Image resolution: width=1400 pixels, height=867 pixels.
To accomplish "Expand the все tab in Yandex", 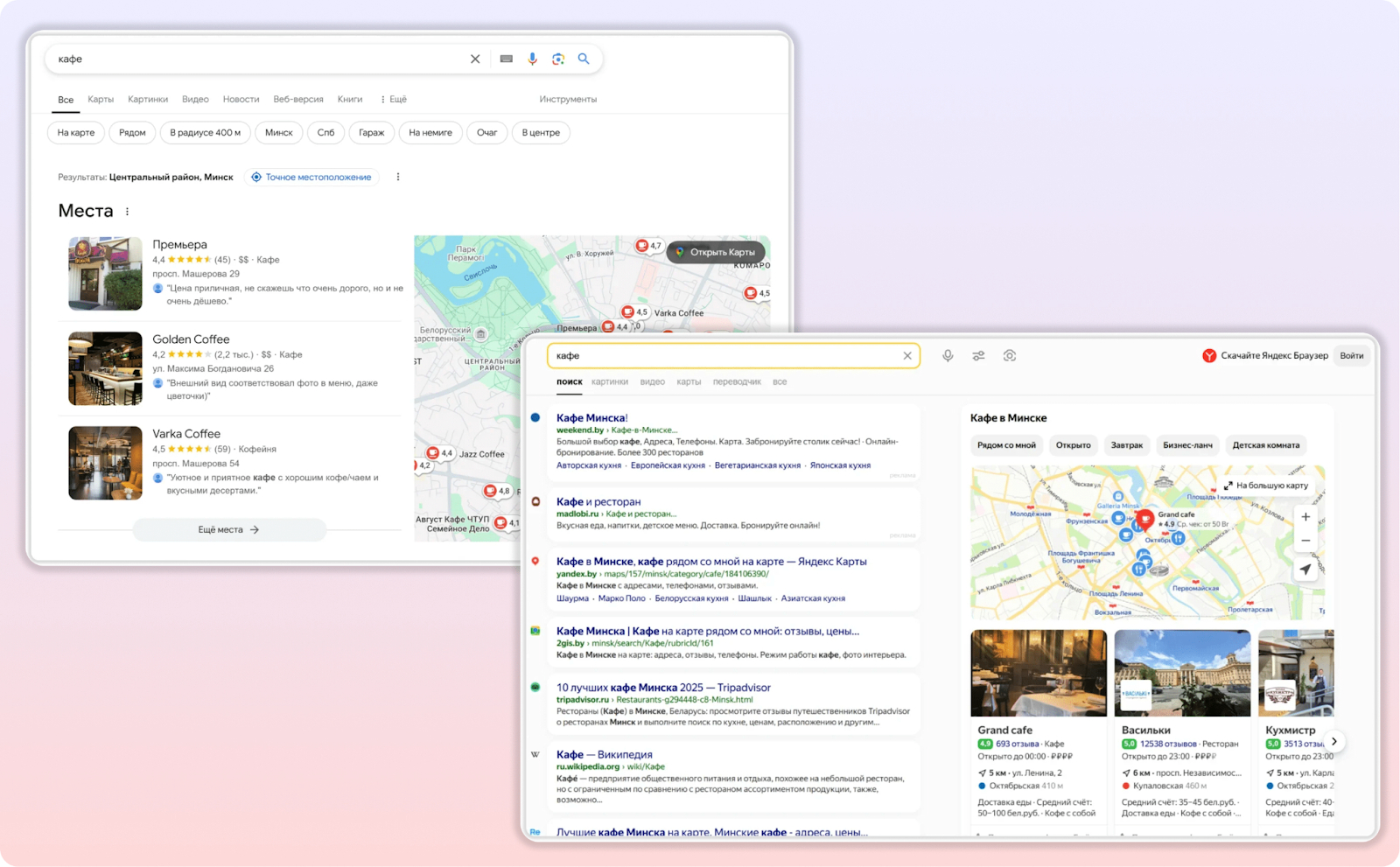I will (x=780, y=381).
